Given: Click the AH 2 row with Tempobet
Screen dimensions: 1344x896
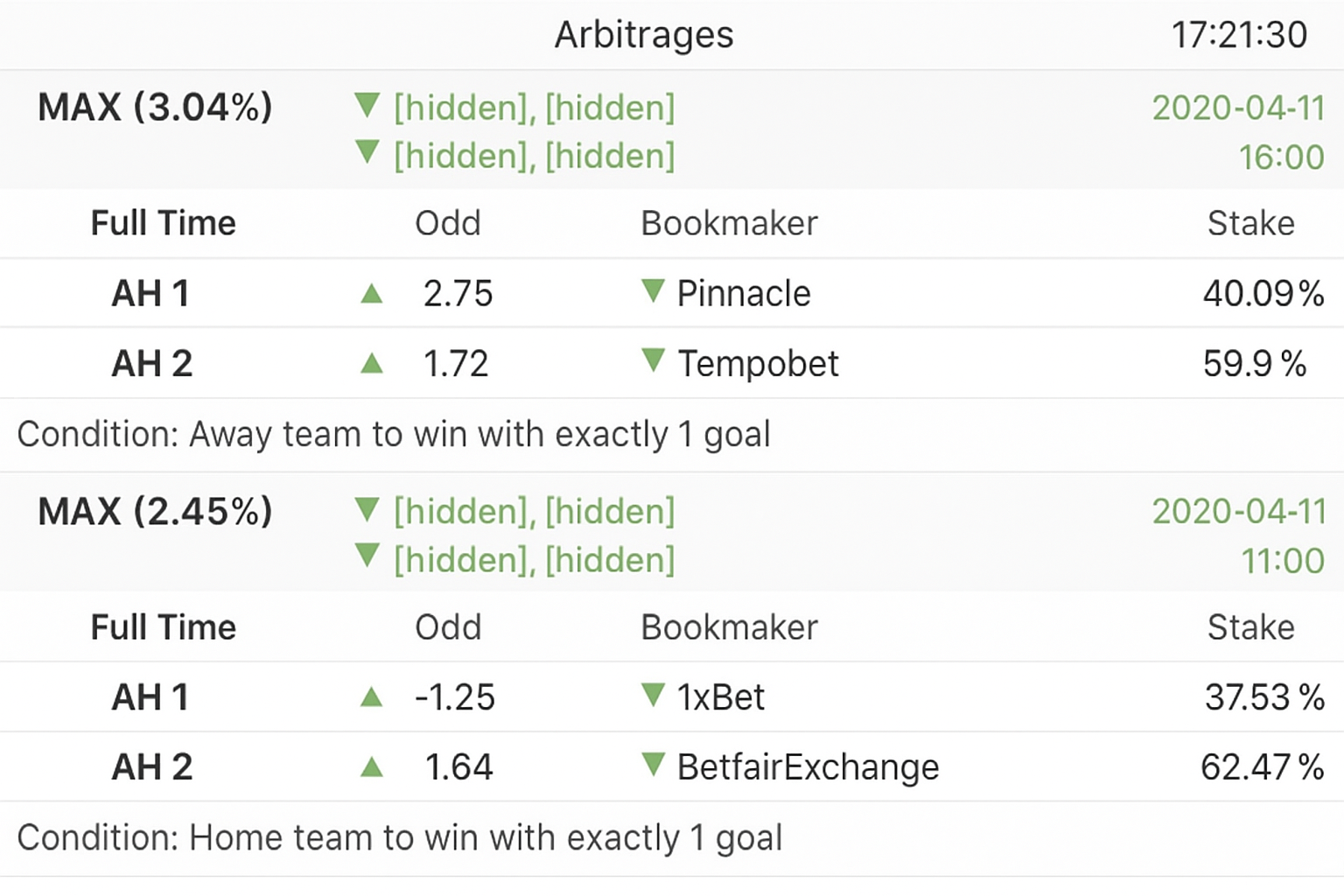Looking at the screenshot, I should coord(151,363).
